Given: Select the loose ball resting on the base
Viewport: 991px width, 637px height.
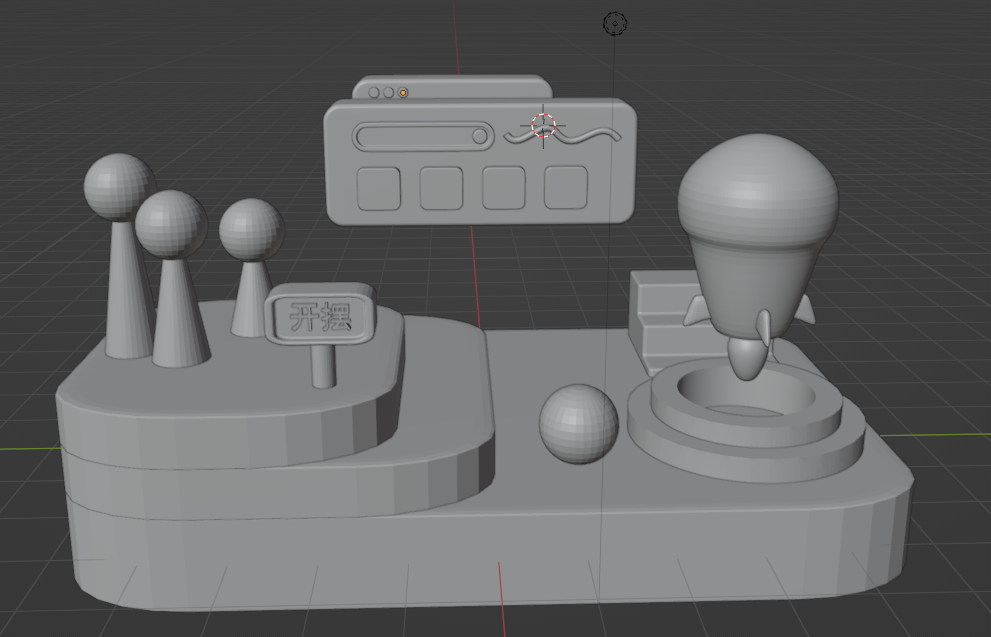Looking at the screenshot, I should (x=578, y=425).
